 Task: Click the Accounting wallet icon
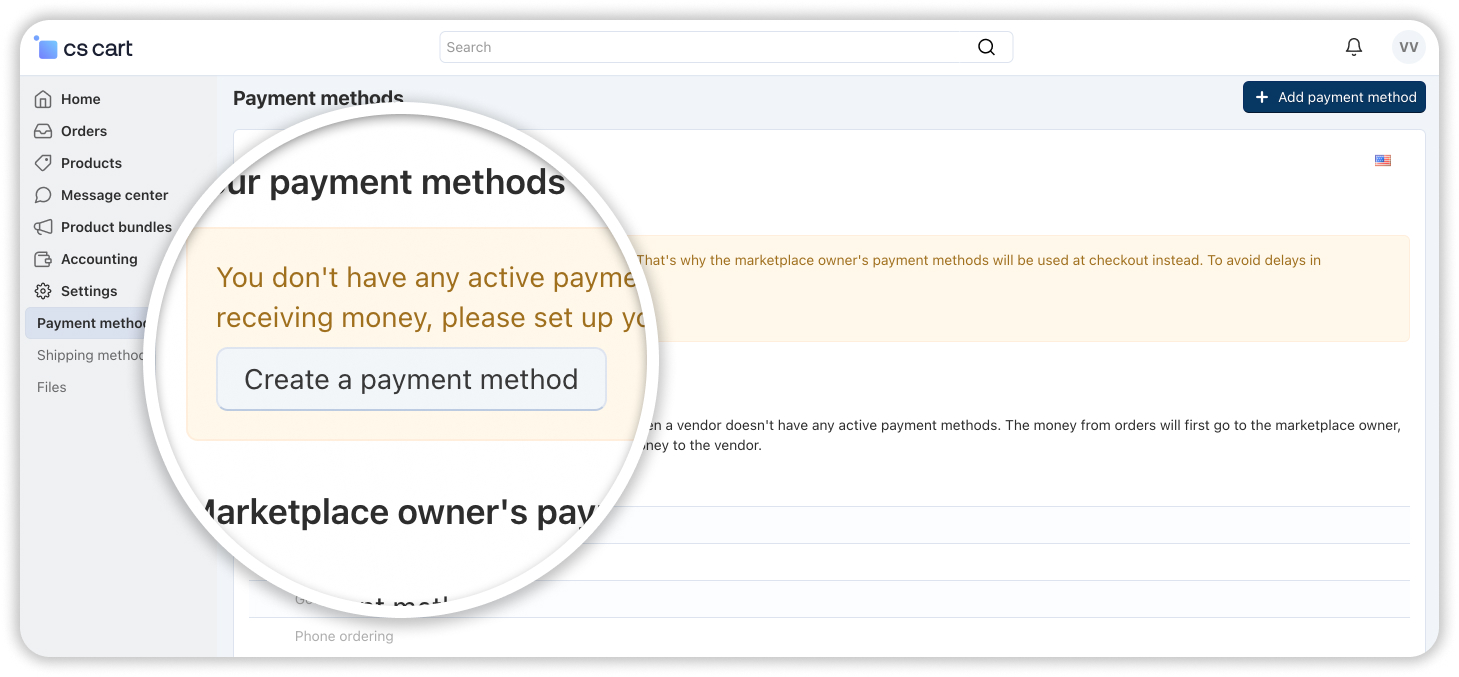[x=43, y=259]
